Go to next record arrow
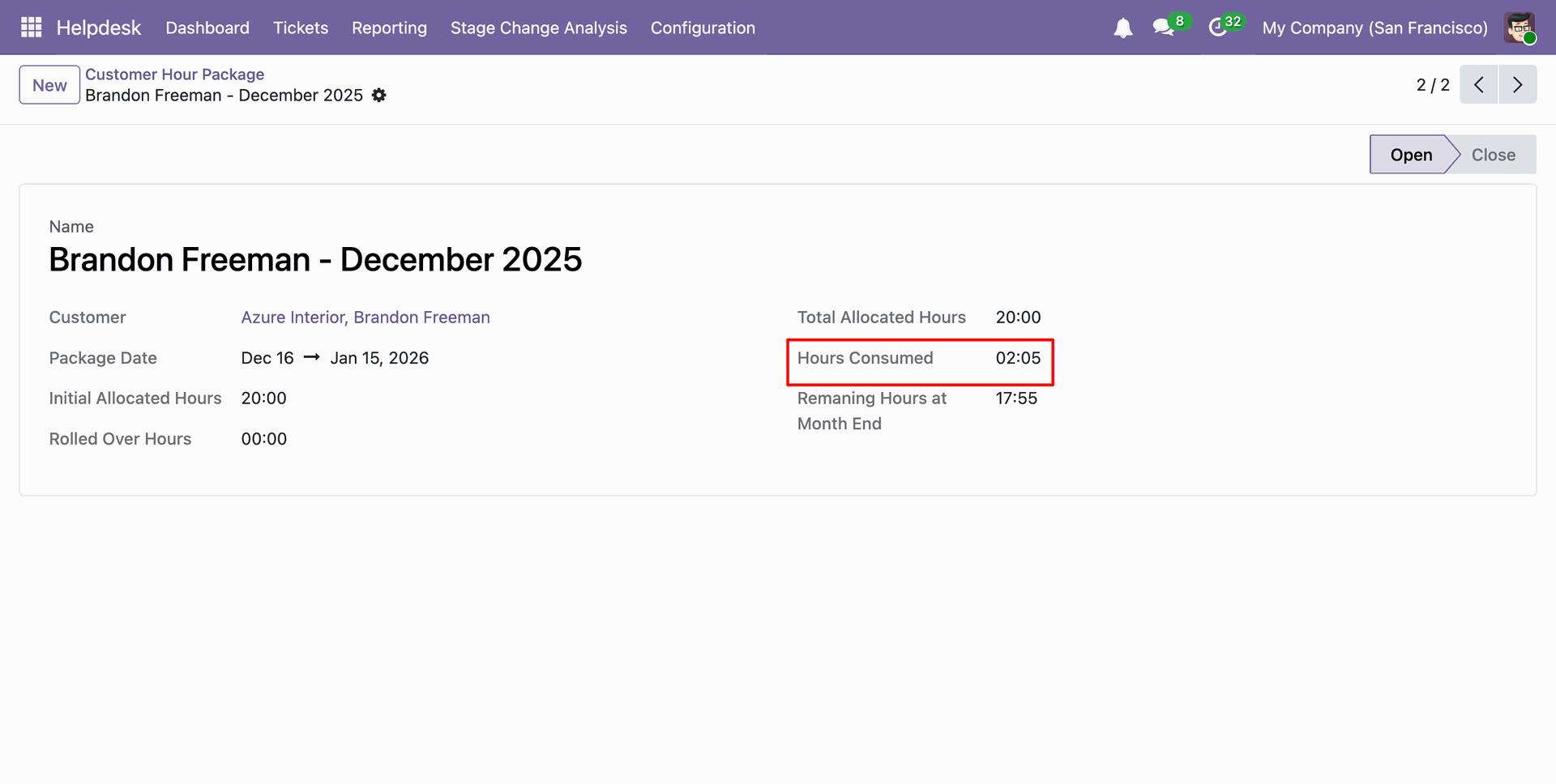 (x=1518, y=85)
